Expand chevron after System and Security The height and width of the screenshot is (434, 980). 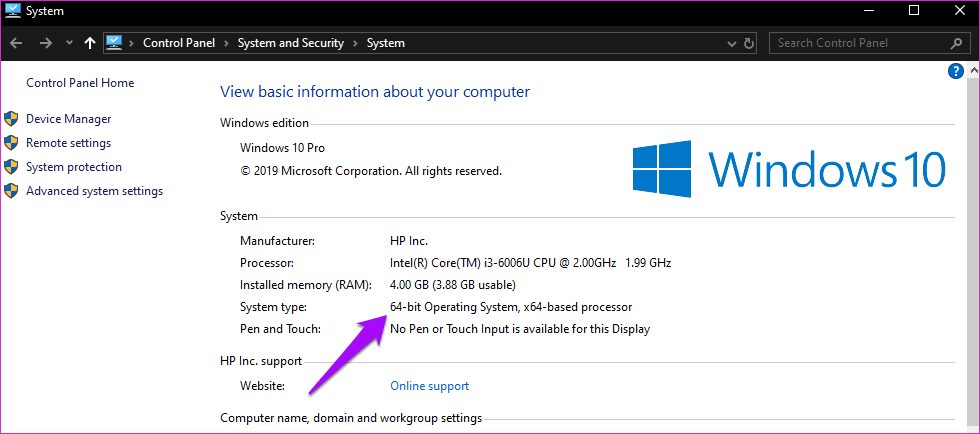click(x=355, y=43)
